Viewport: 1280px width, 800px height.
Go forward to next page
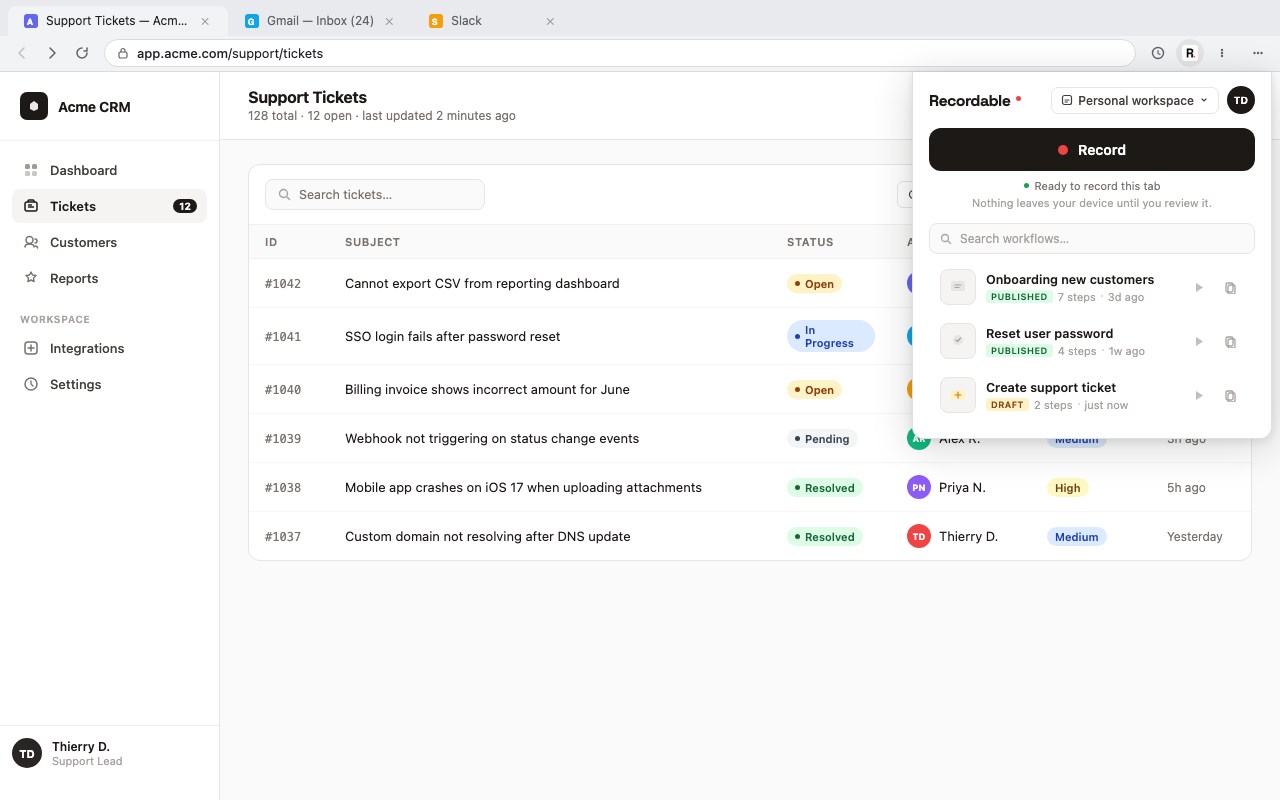click(x=52, y=53)
